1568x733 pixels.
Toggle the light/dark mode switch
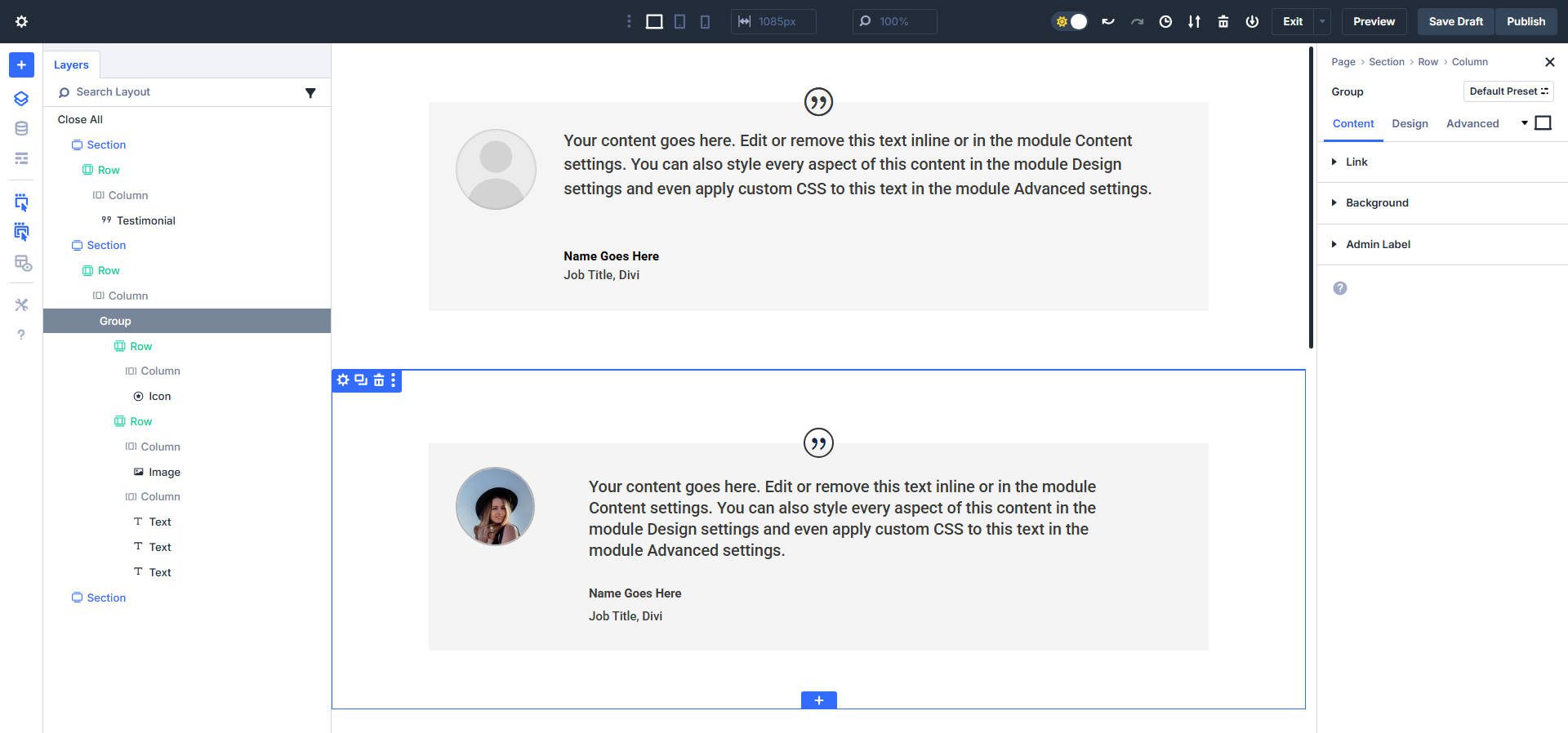(x=1070, y=22)
